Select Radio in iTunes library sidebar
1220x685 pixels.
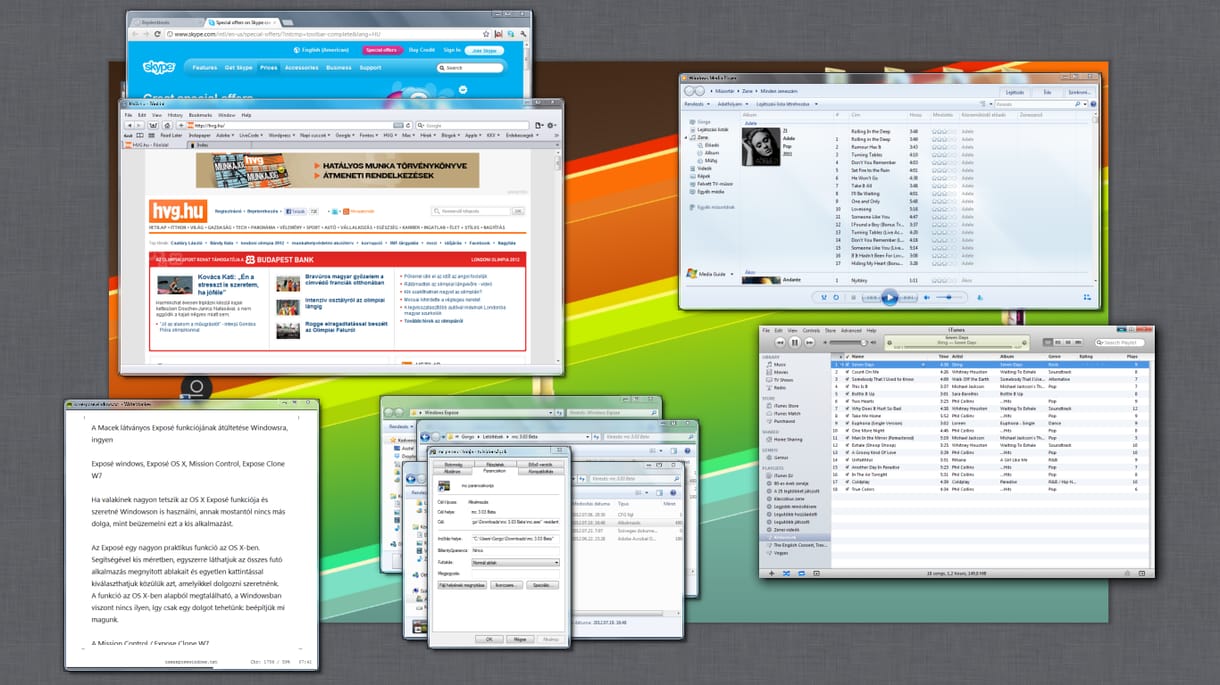point(778,388)
